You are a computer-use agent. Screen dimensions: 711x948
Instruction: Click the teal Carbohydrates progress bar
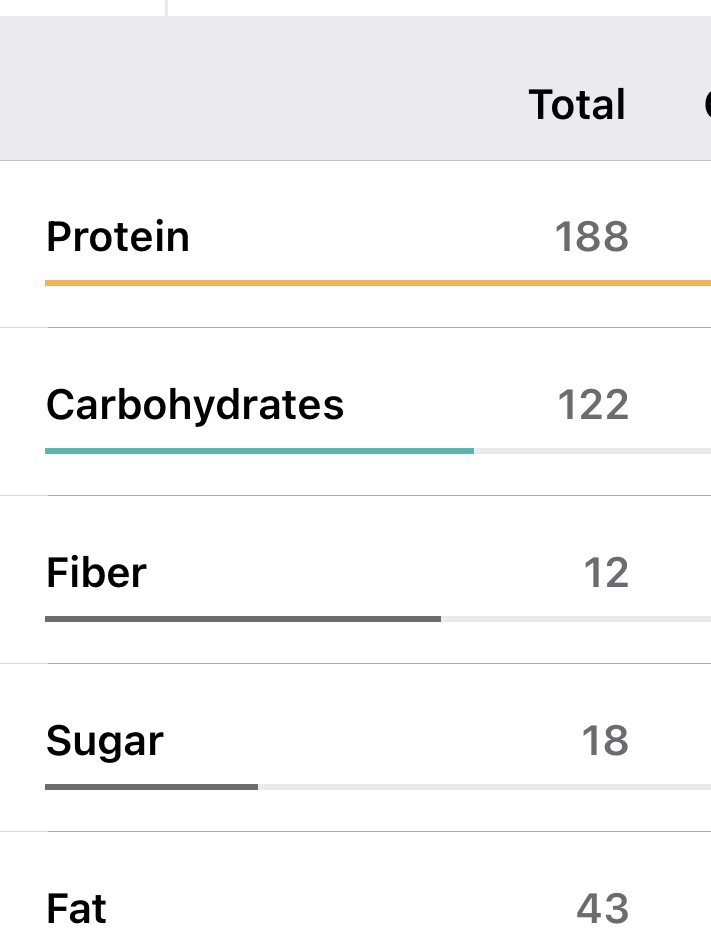(259, 451)
